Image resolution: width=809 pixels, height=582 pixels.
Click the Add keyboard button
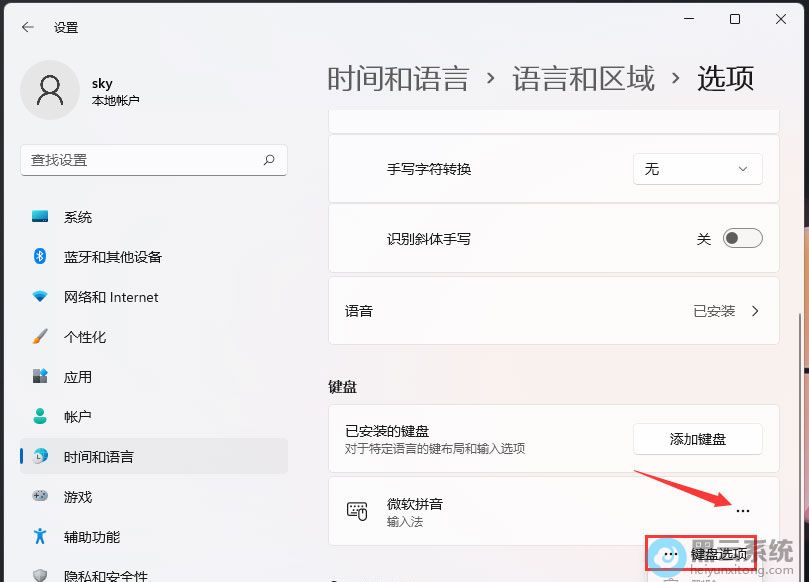[x=697, y=439]
